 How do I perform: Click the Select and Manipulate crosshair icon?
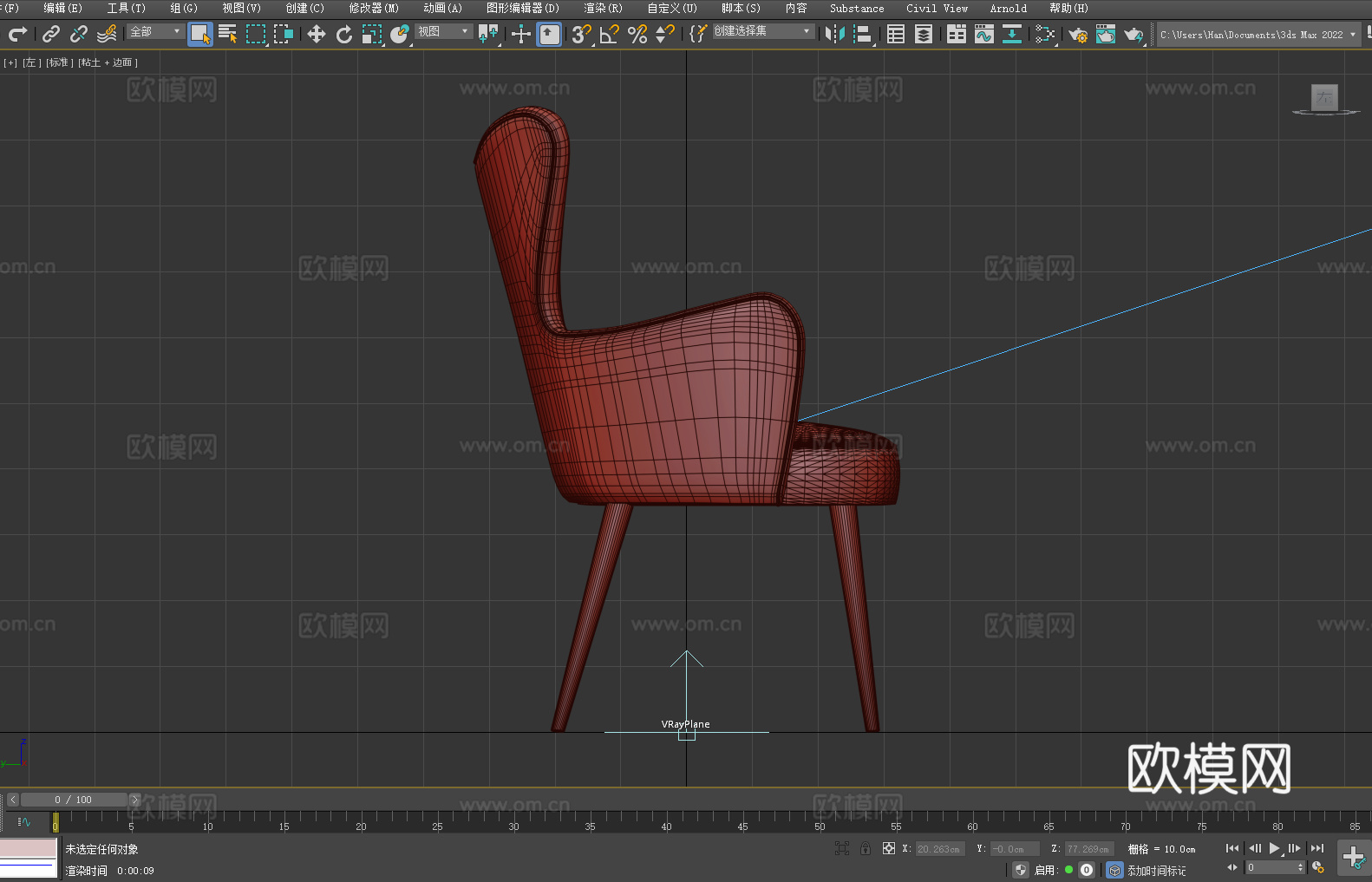point(520,34)
